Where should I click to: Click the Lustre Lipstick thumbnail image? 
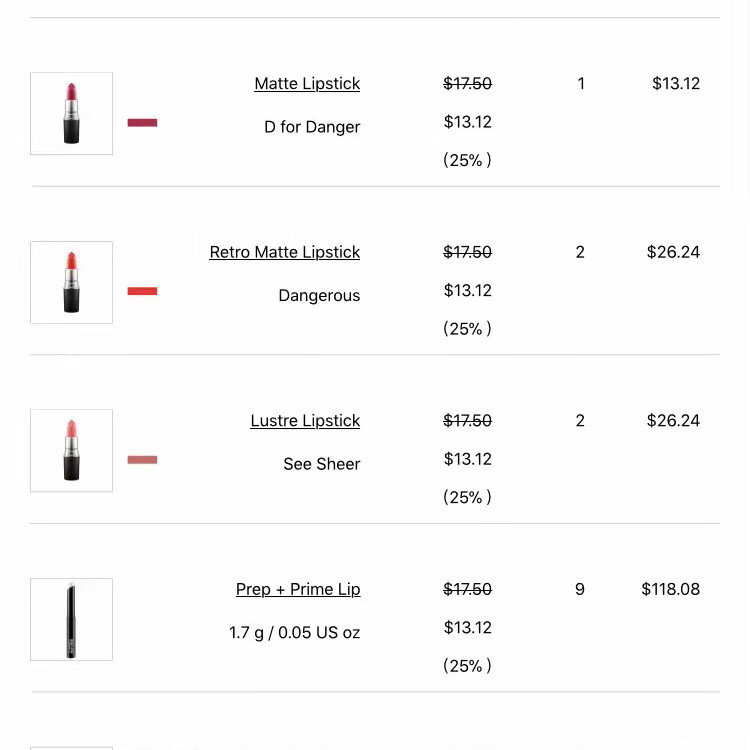tap(71, 451)
